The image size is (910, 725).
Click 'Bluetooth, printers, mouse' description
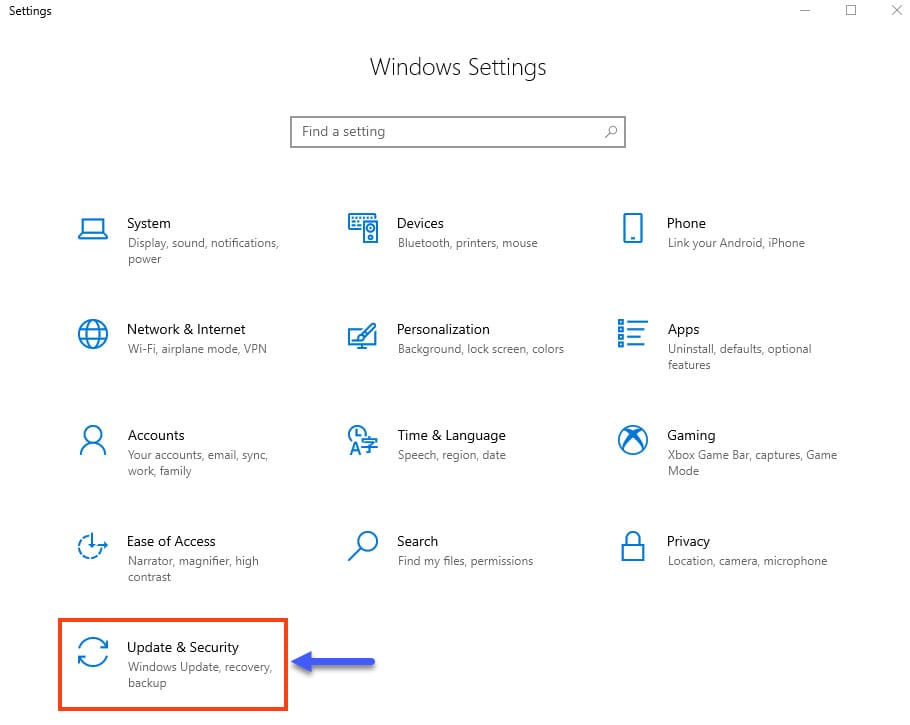coord(468,243)
